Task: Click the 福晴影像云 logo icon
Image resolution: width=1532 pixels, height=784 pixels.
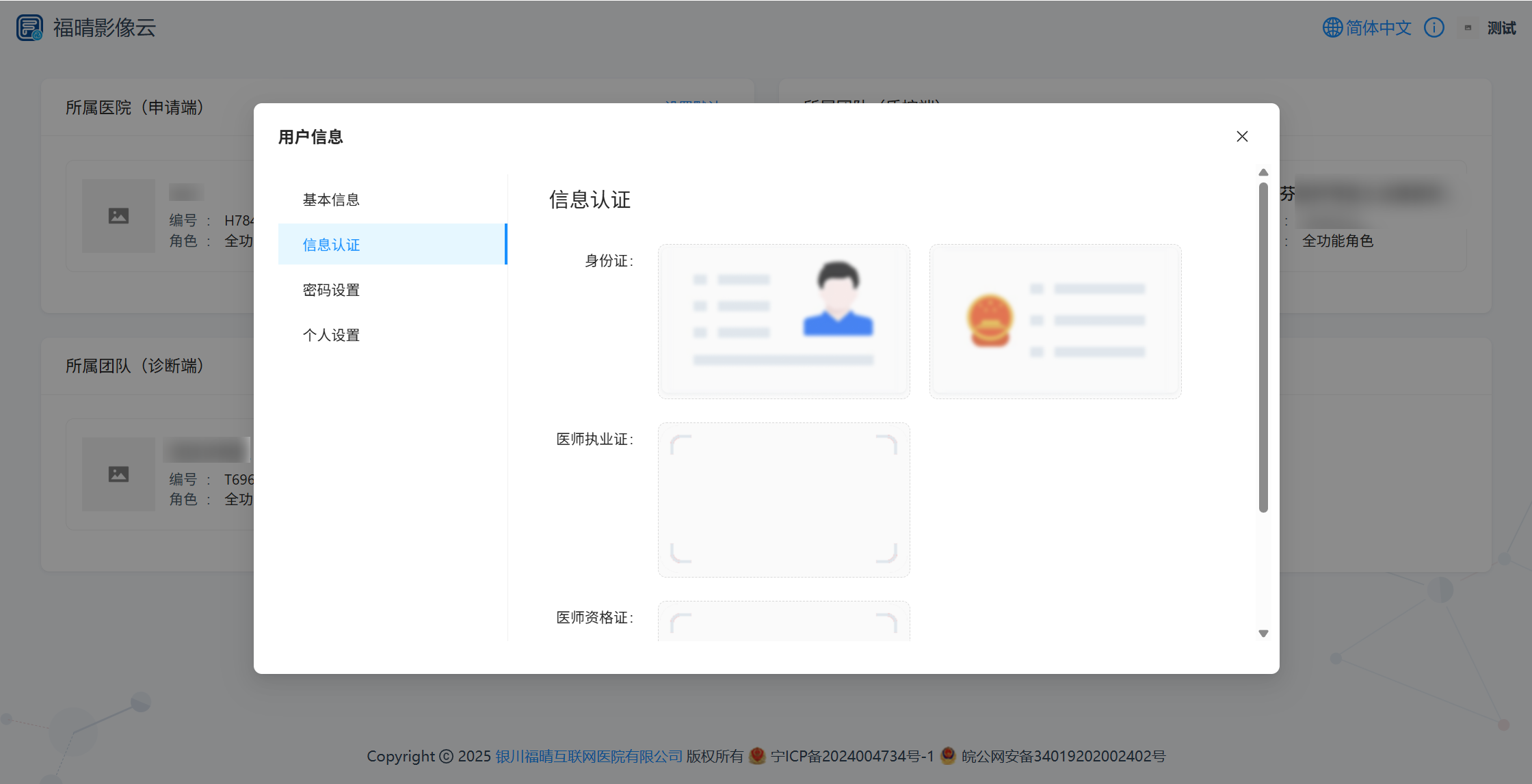Action: 29,27
